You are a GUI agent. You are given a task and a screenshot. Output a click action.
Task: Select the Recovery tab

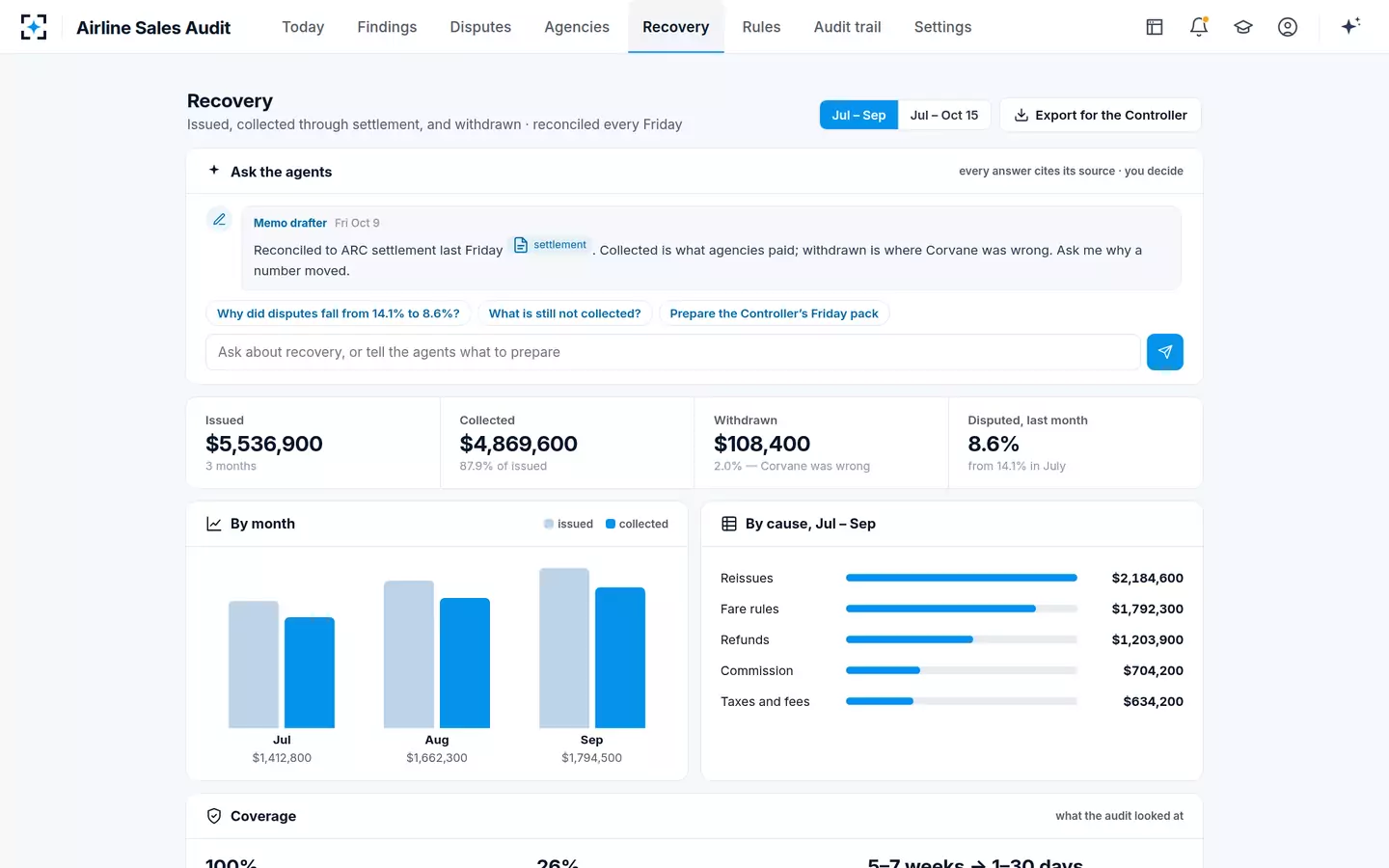point(676,27)
